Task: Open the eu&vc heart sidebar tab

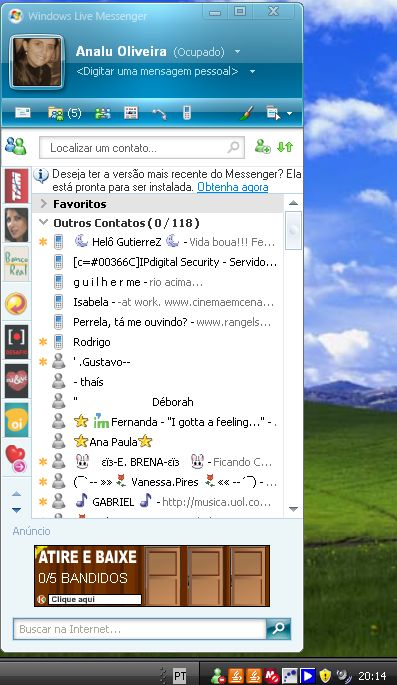Action: (16, 381)
